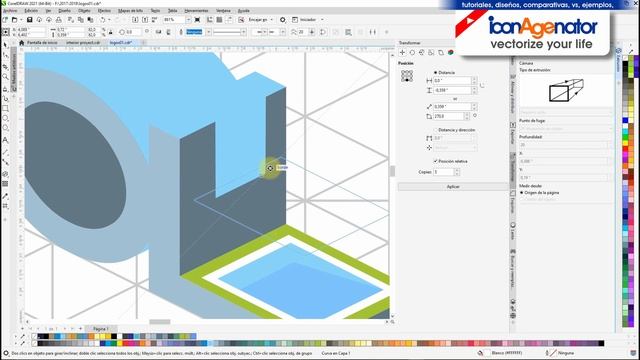Select the Artistic Media tool
This screenshot has width=640, height=360.
pos(5,98)
